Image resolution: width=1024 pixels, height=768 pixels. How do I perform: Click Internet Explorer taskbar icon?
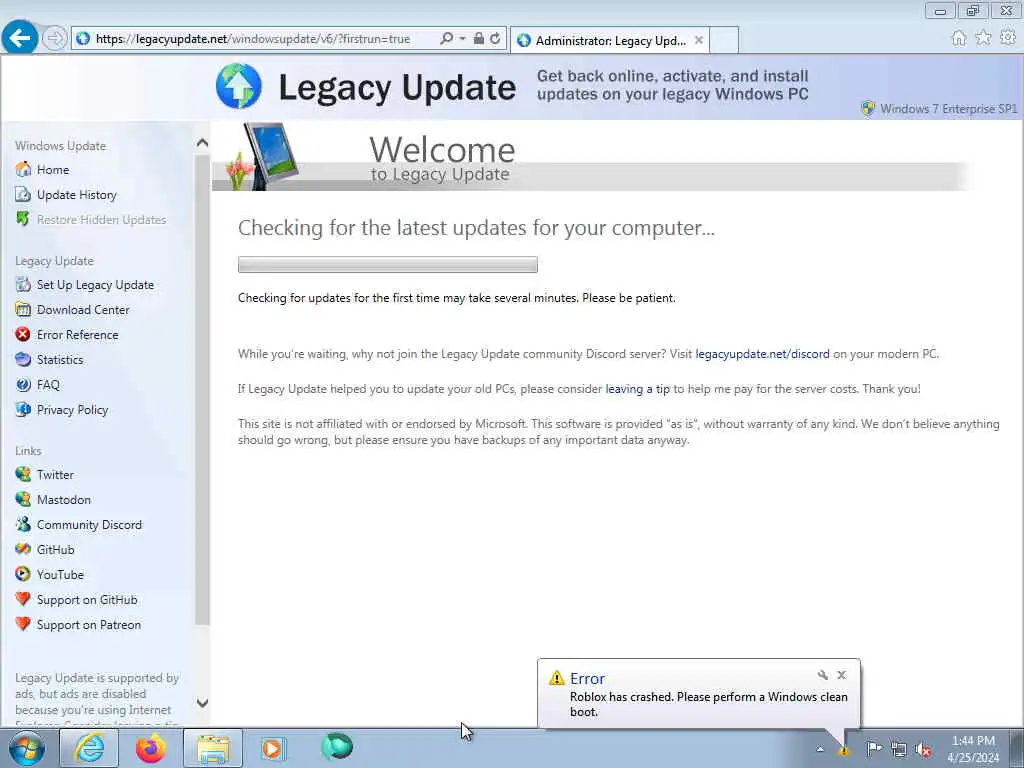click(89, 748)
